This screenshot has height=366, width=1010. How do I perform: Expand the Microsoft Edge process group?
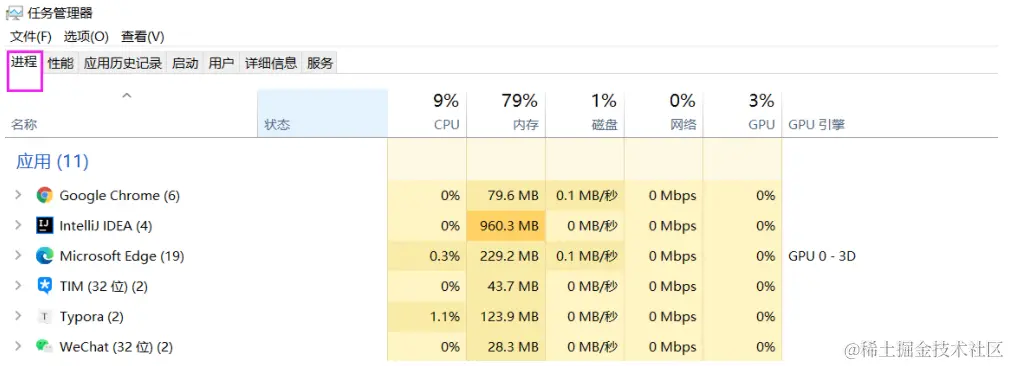pos(18,256)
